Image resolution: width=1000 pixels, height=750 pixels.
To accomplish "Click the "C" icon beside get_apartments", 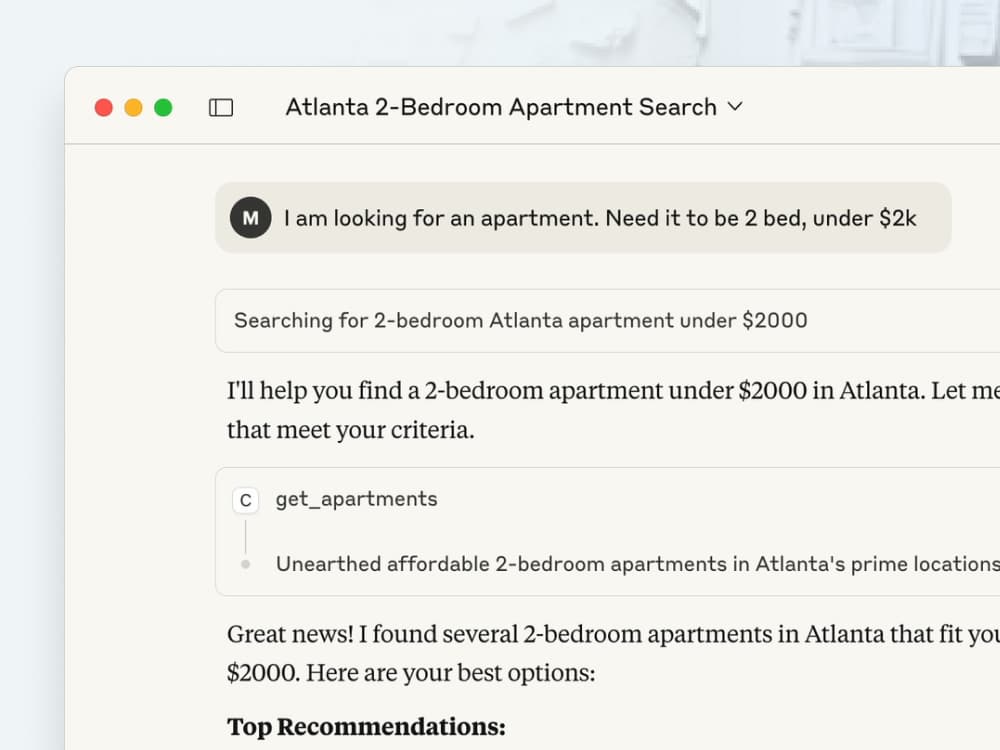I will [246, 500].
